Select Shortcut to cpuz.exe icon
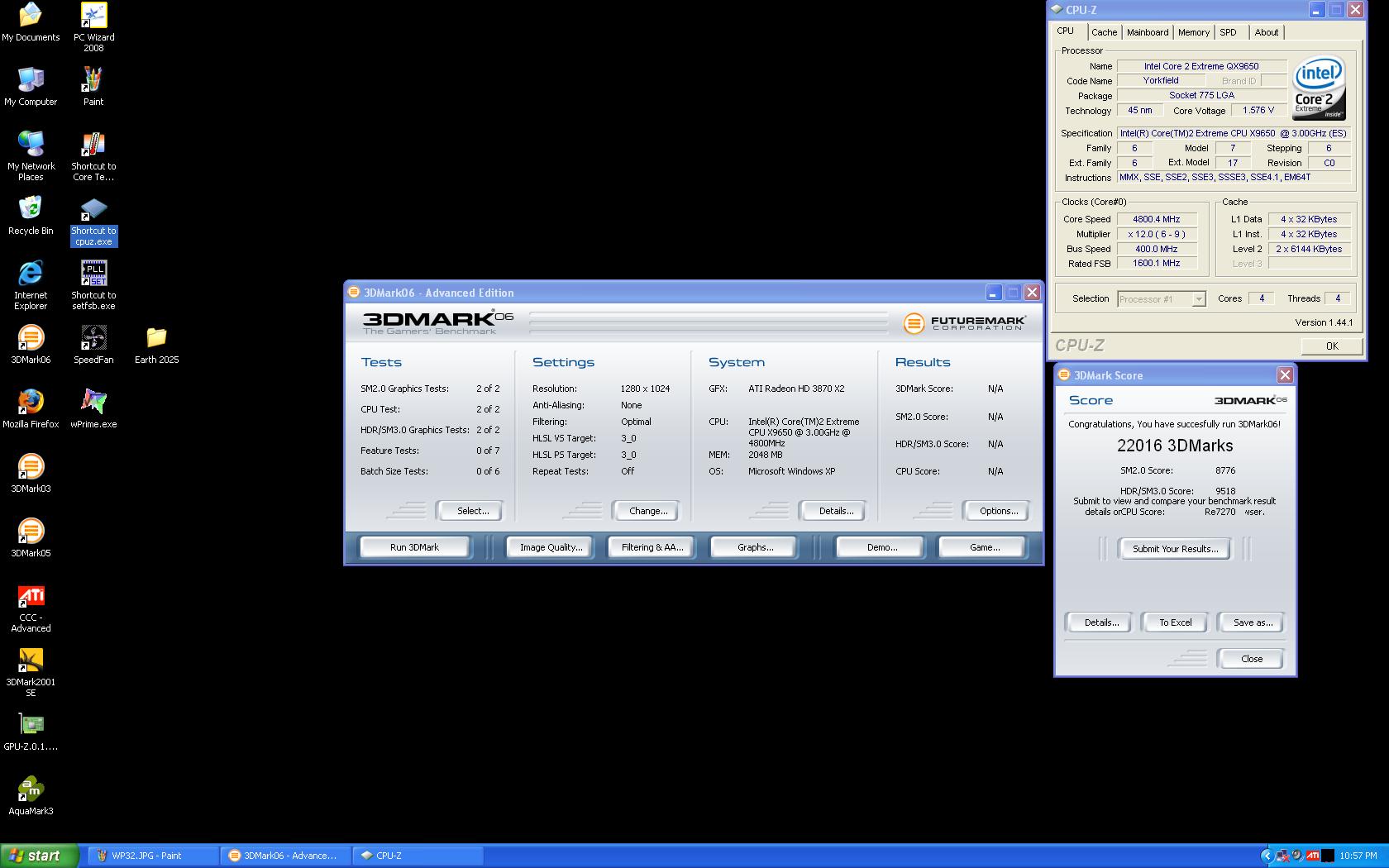This screenshot has height=868, width=1389. click(x=93, y=221)
